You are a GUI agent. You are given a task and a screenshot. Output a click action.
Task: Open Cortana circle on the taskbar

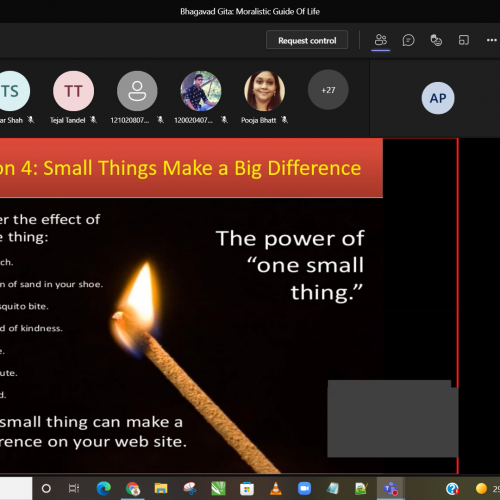[46, 489]
